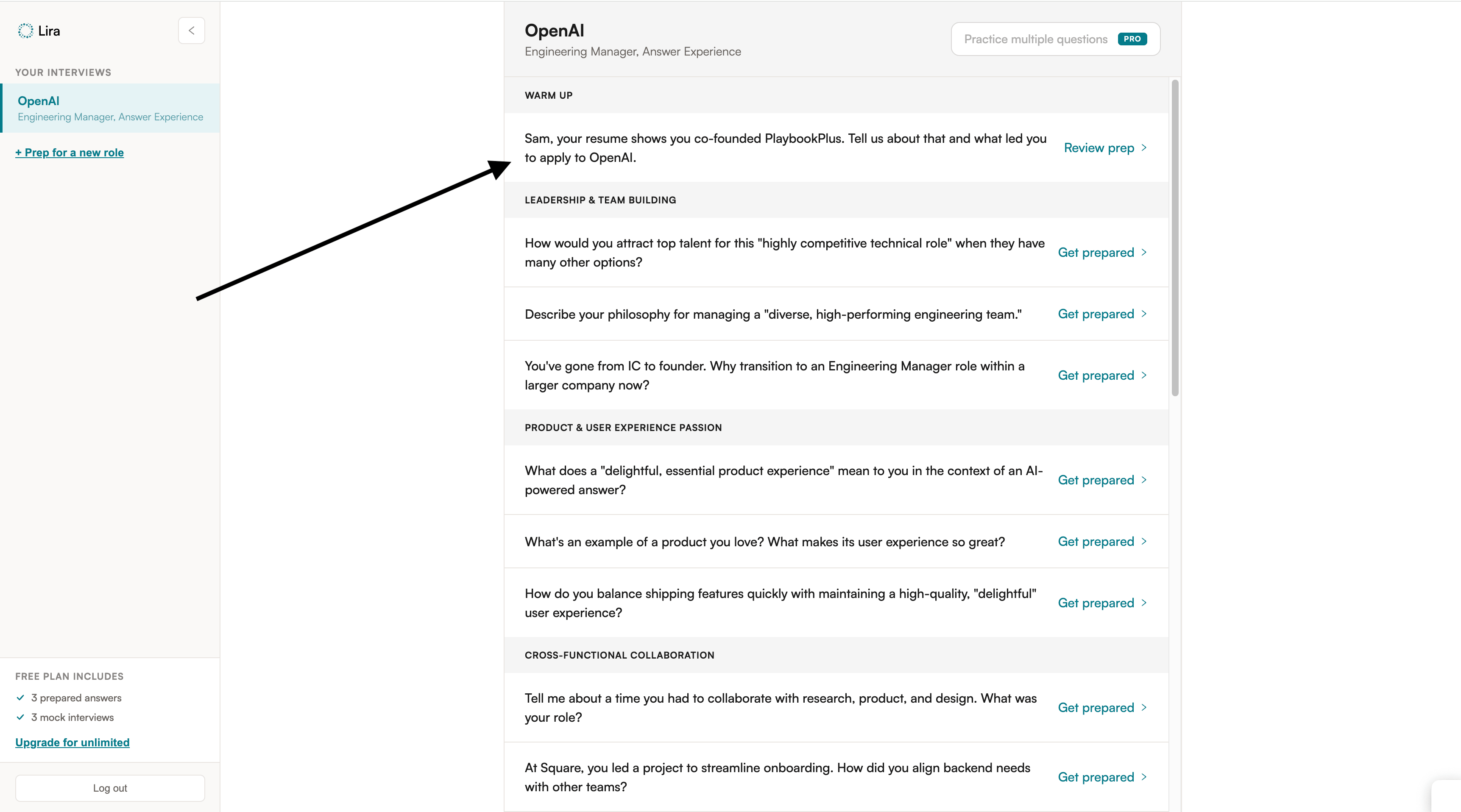Click the chevron arrow next to Review prep
1461x812 pixels.
click(1144, 147)
